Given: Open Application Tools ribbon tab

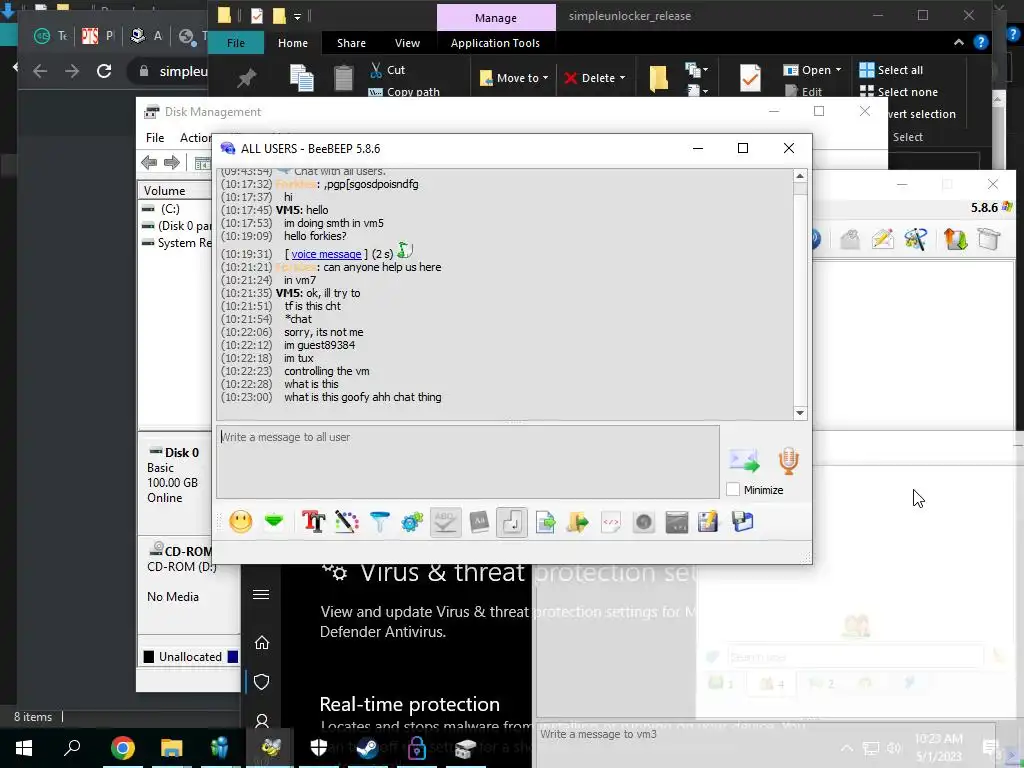Looking at the screenshot, I should [495, 43].
